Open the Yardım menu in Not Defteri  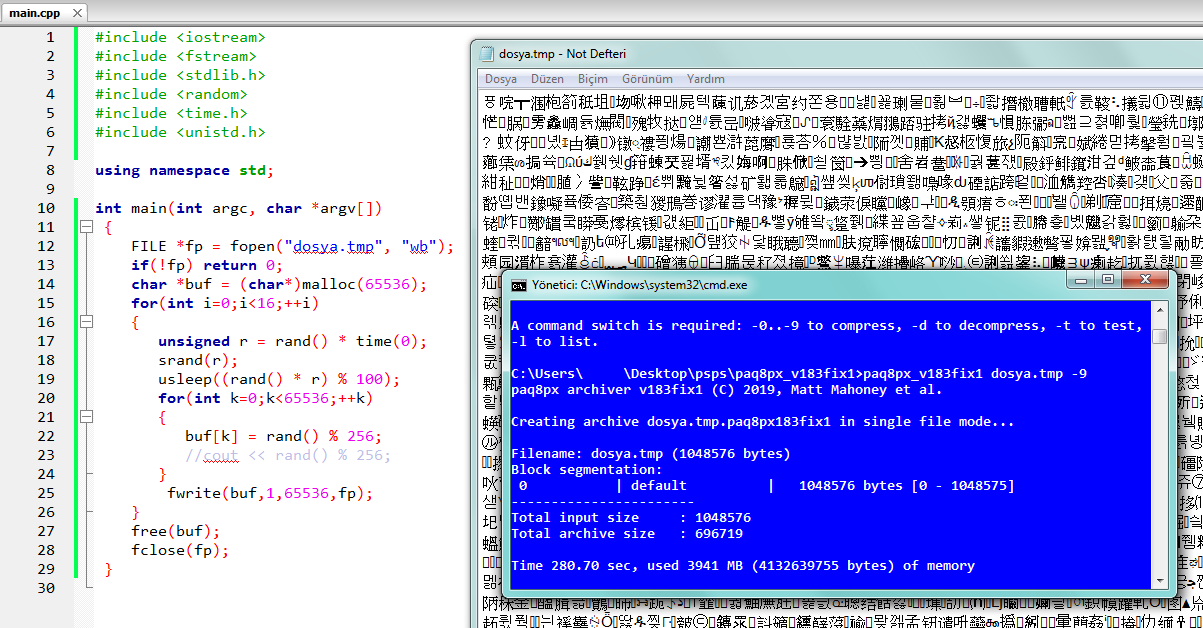tap(706, 78)
